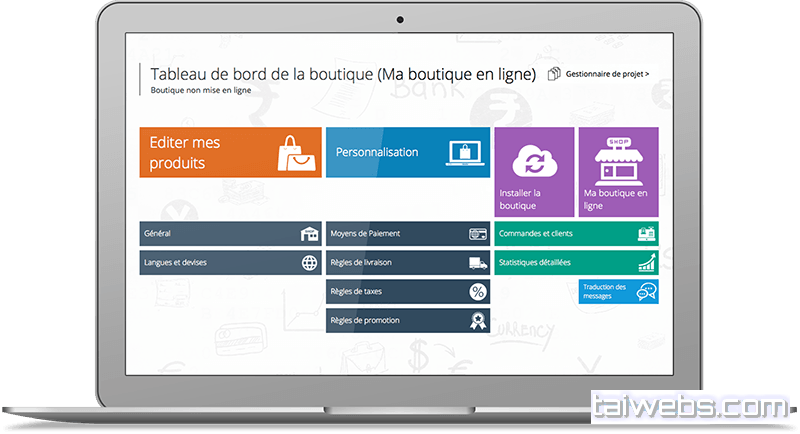Screen dimensions: 800x434
Task: Click the growth chart icon for Statistiques détaillées
Action: coord(647,263)
